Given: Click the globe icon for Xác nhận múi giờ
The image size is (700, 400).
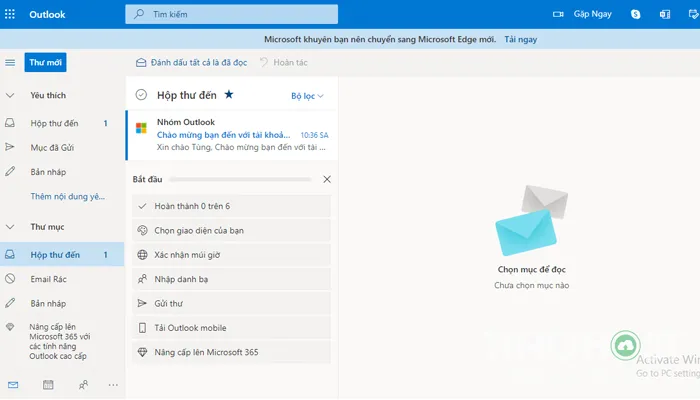Looking at the screenshot, I should [x=142, y=255].
